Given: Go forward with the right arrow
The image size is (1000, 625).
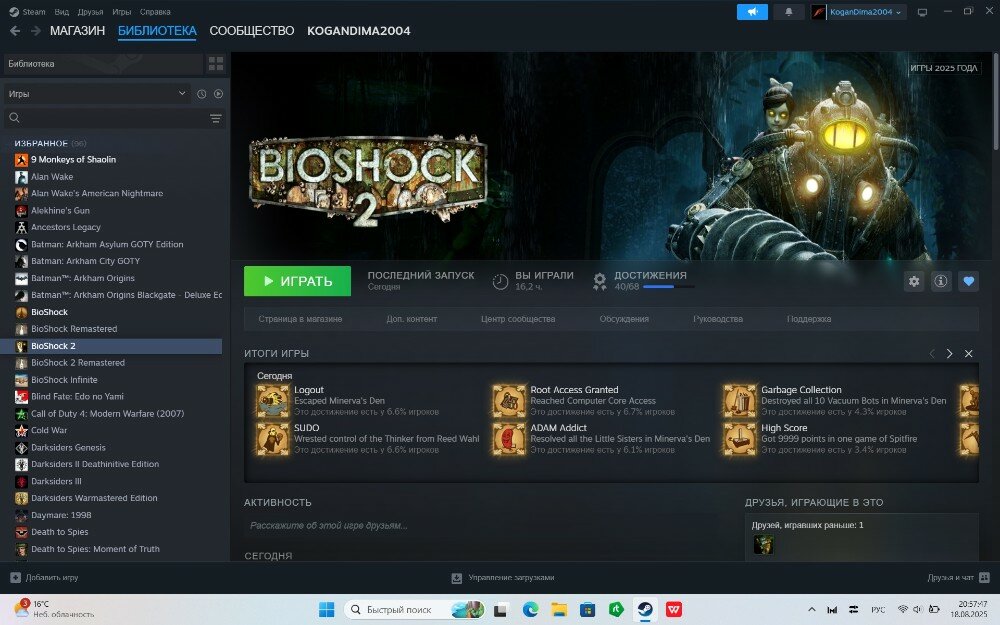Looking at the screenshot, I should tap(36, 31).
